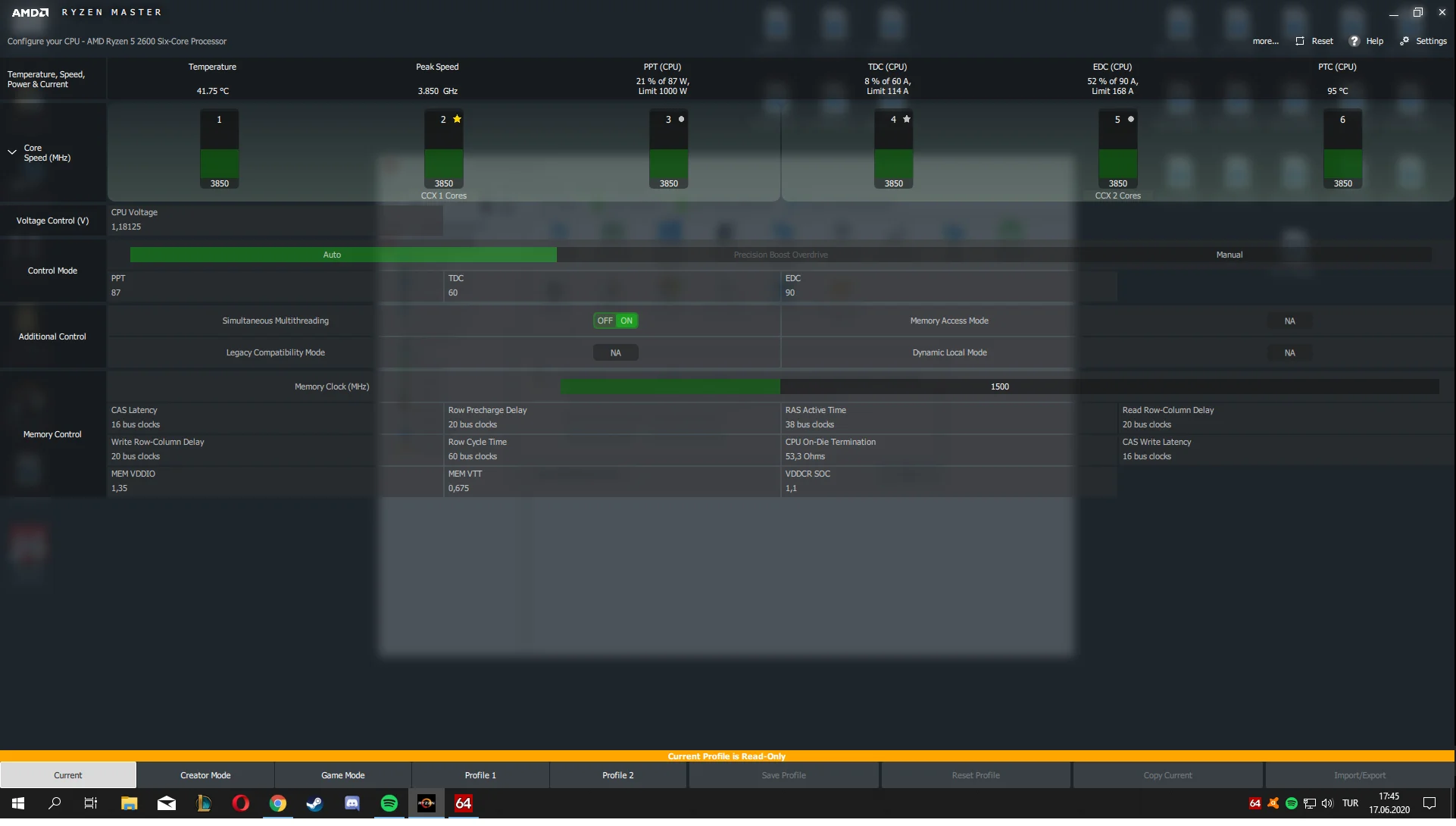
Task: Turn Simultaneous Multithreading OFF
Action: pos(605,321)
